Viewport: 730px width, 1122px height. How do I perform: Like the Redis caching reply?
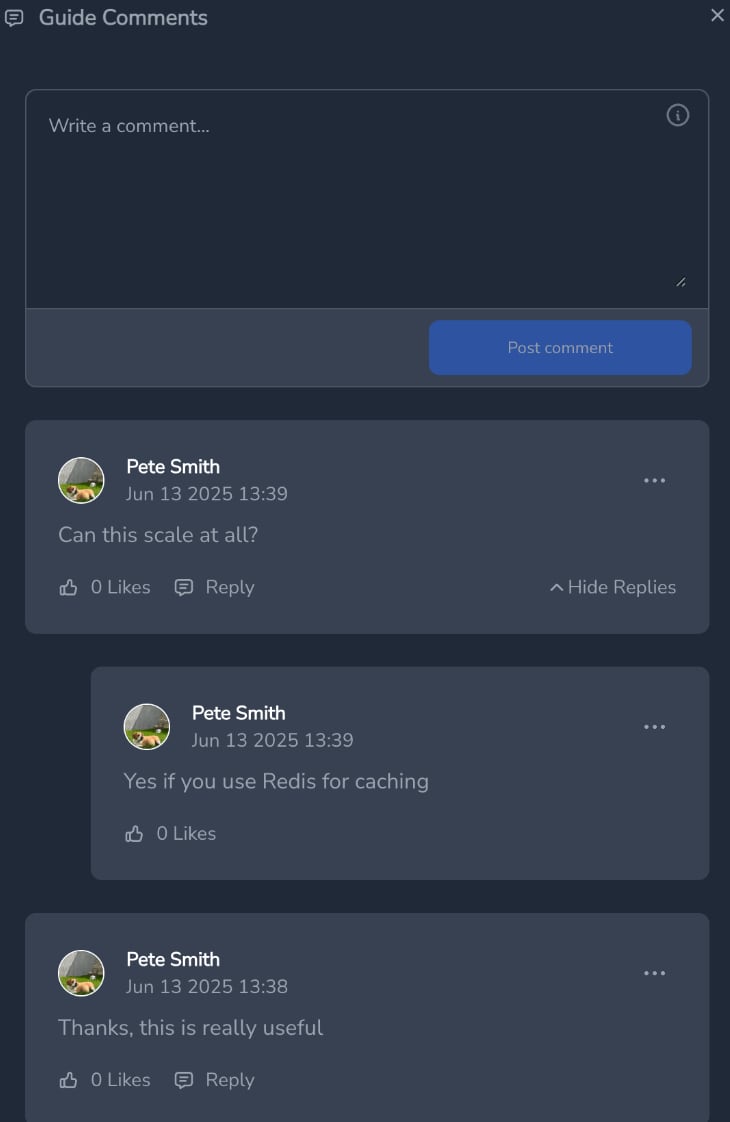coord(135,834)
